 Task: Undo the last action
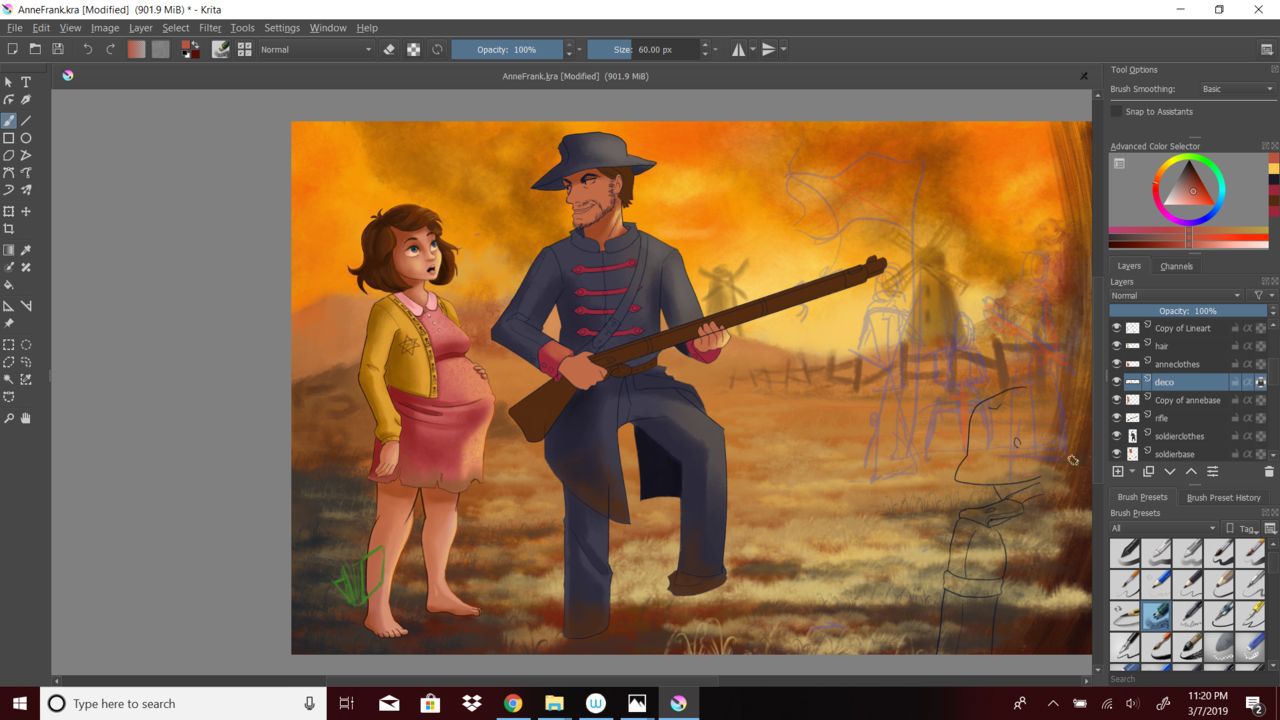[87, 49]
